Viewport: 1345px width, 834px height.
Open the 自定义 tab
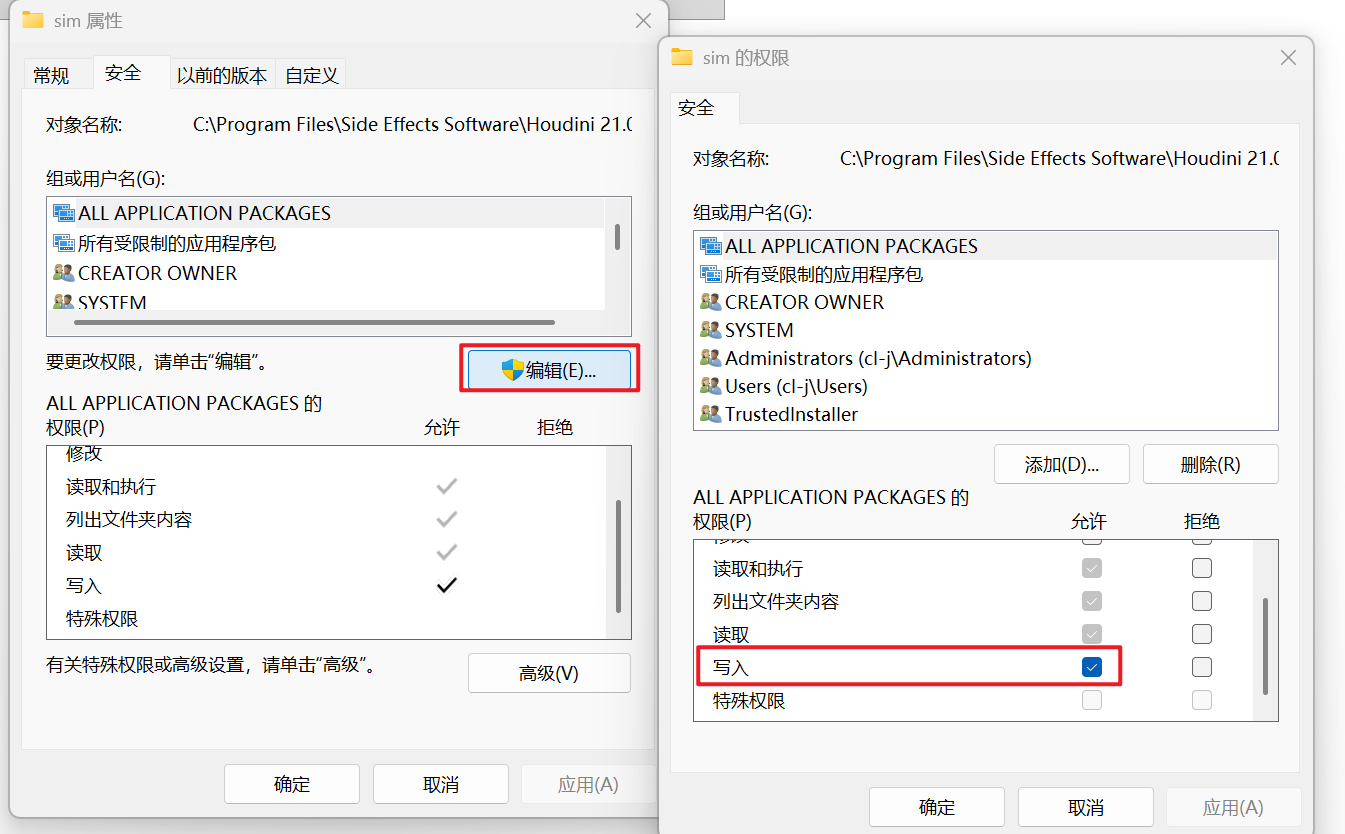pyautogui.click(x=312, y=75)
